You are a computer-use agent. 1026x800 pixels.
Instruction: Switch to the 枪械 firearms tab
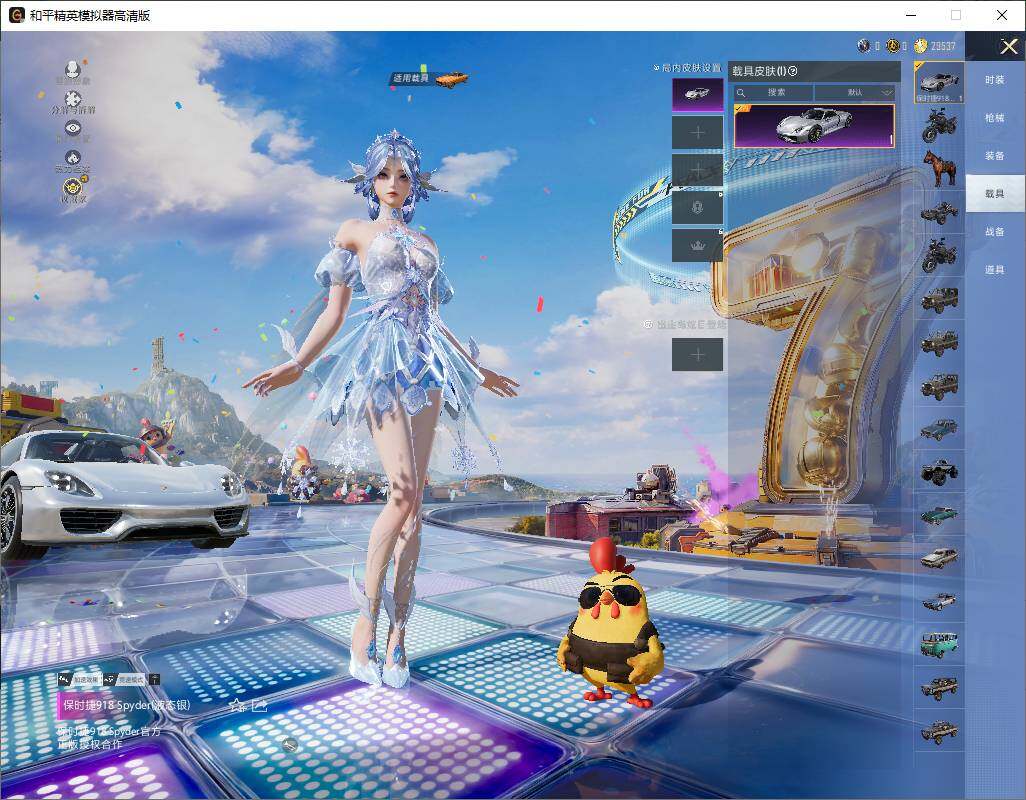point(995,118)
